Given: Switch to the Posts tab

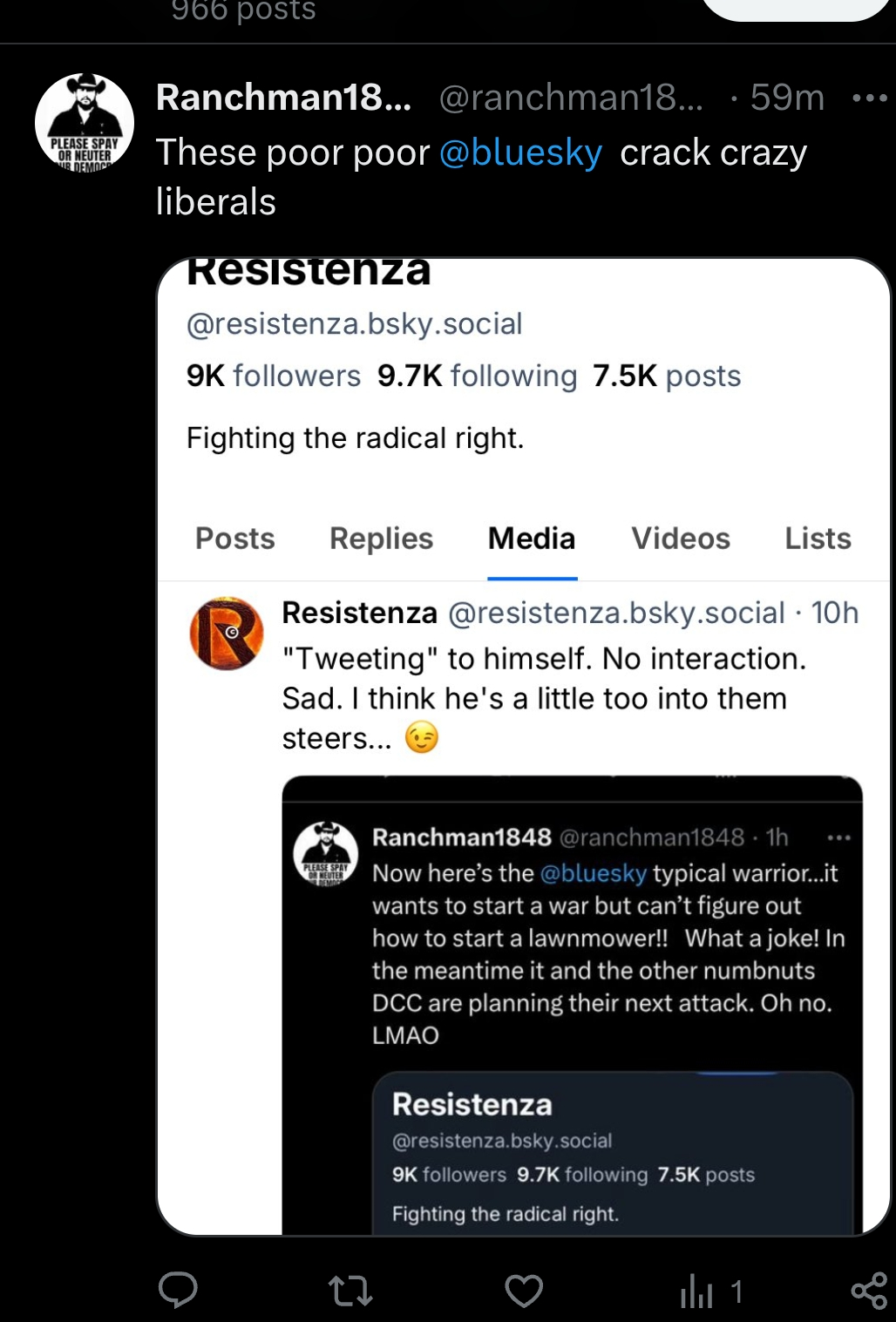Looking at the screenshot, I should (x=235, y=539).
